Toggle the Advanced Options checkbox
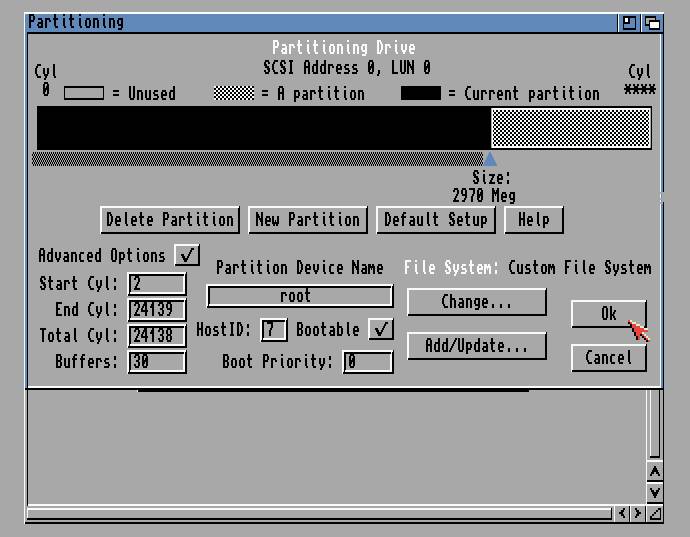Viewport: 690px width, 537px height. 187,255
